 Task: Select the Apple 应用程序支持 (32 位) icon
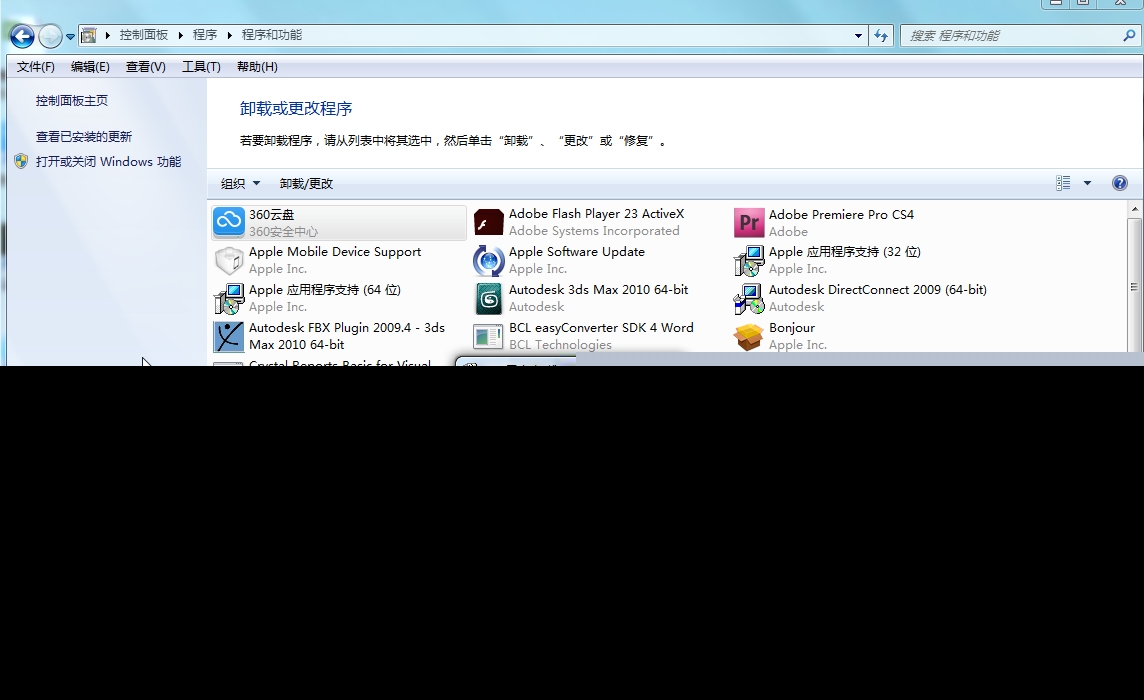point(749,261)
